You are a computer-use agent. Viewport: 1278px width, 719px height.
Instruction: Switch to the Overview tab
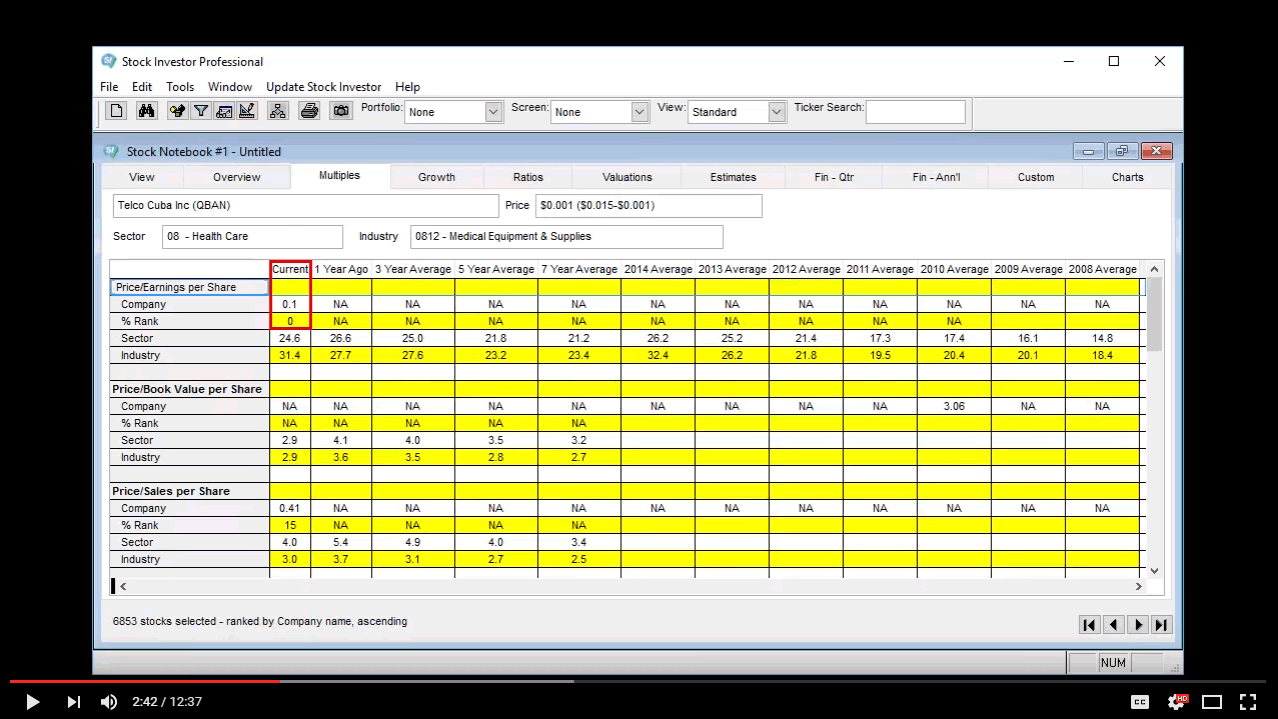click(237, 177)
